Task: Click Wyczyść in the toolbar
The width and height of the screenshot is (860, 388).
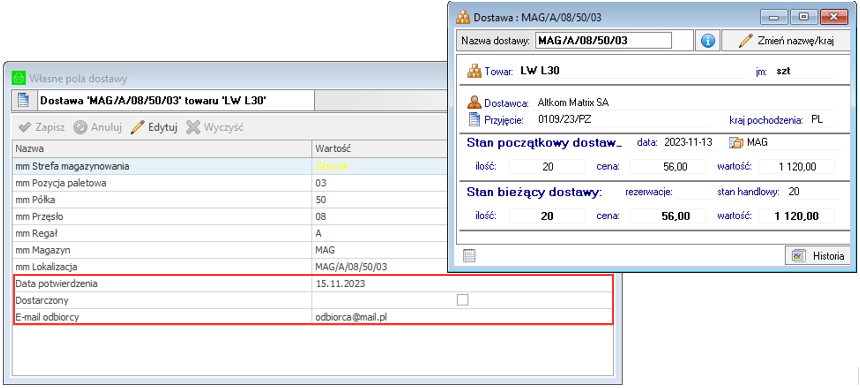Action: pos(214,127)
